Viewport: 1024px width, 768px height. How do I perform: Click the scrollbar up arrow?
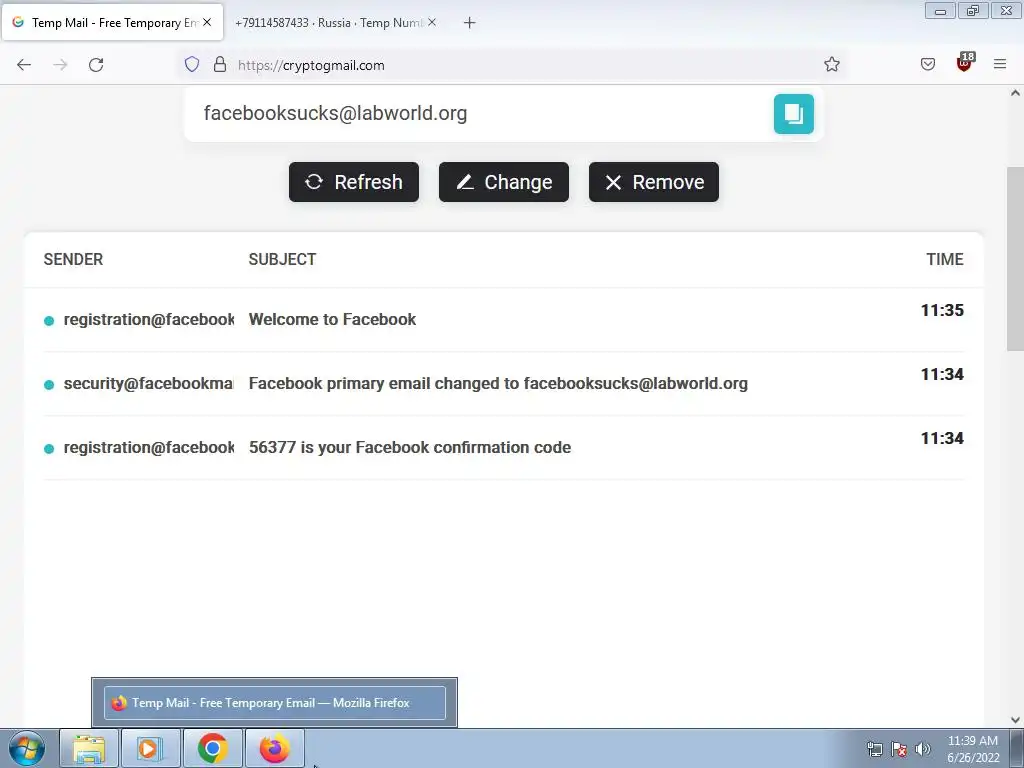[x=1015, y=93]
